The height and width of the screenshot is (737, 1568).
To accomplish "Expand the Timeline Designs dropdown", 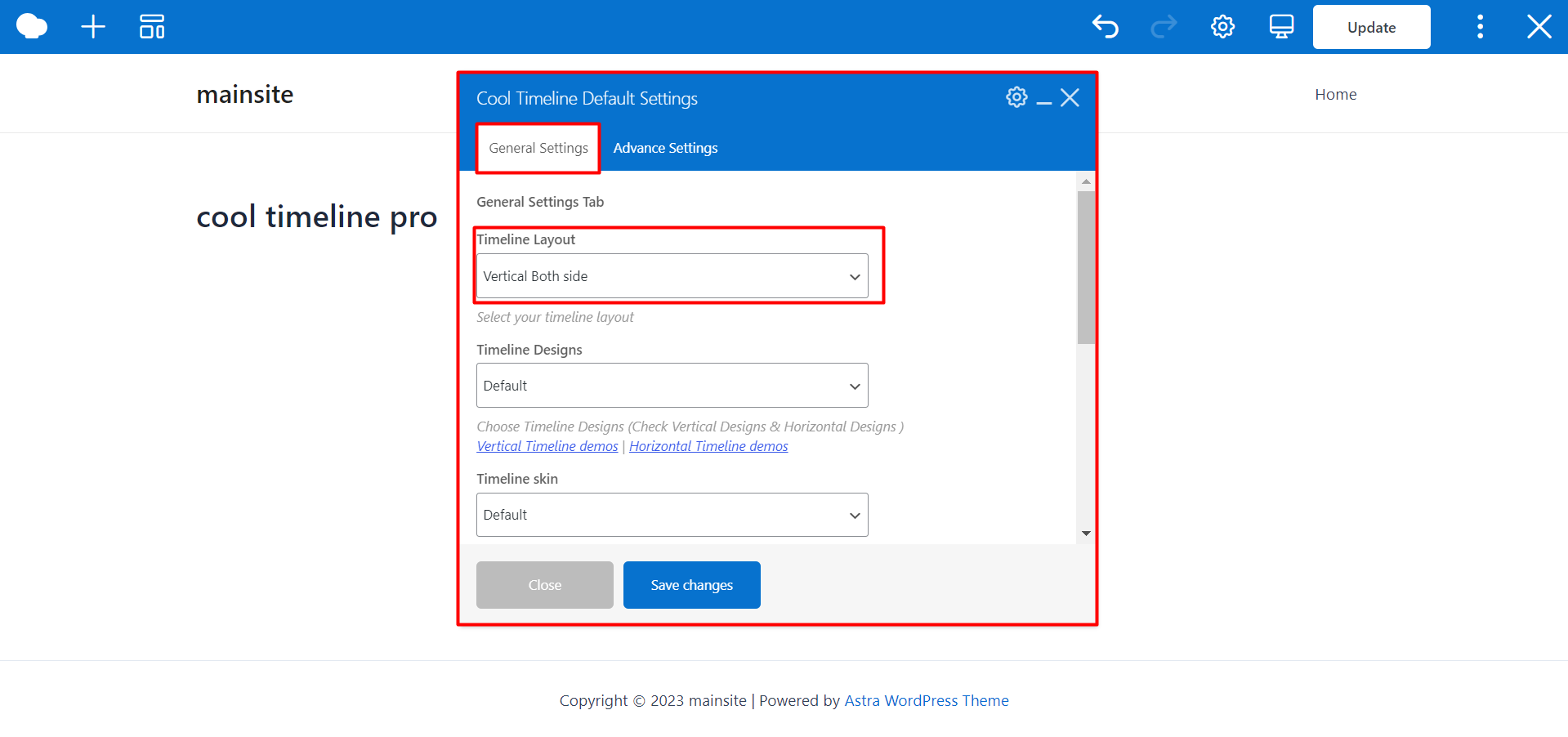I will click(672, 386).
